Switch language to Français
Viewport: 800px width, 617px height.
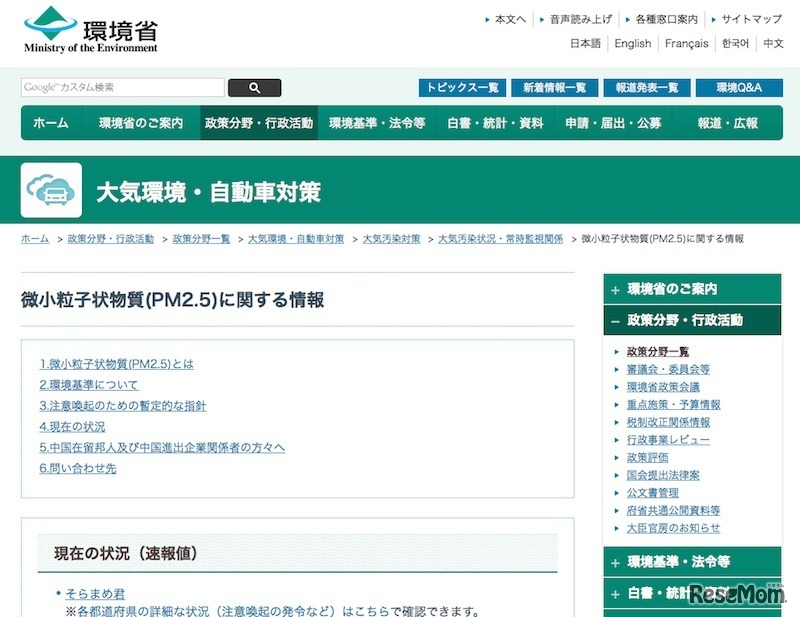coord(687,43)
